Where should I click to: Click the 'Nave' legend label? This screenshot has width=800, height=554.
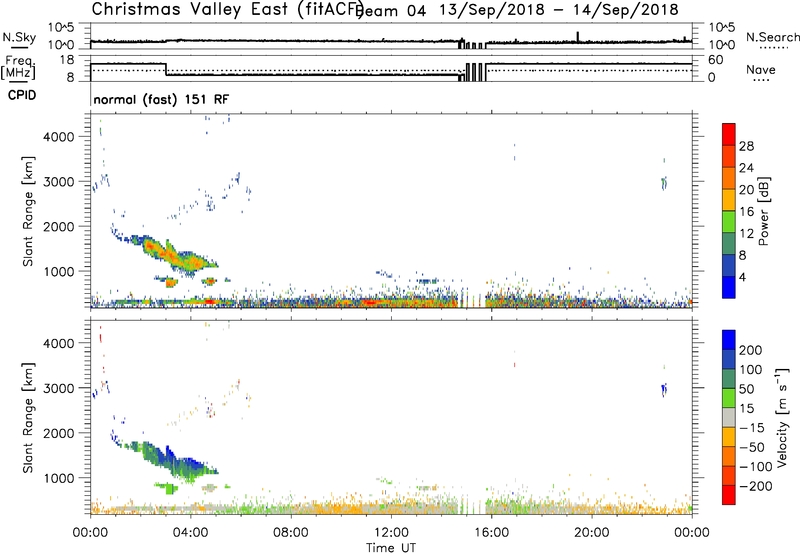pyautogui.click(x=761, y=69)
